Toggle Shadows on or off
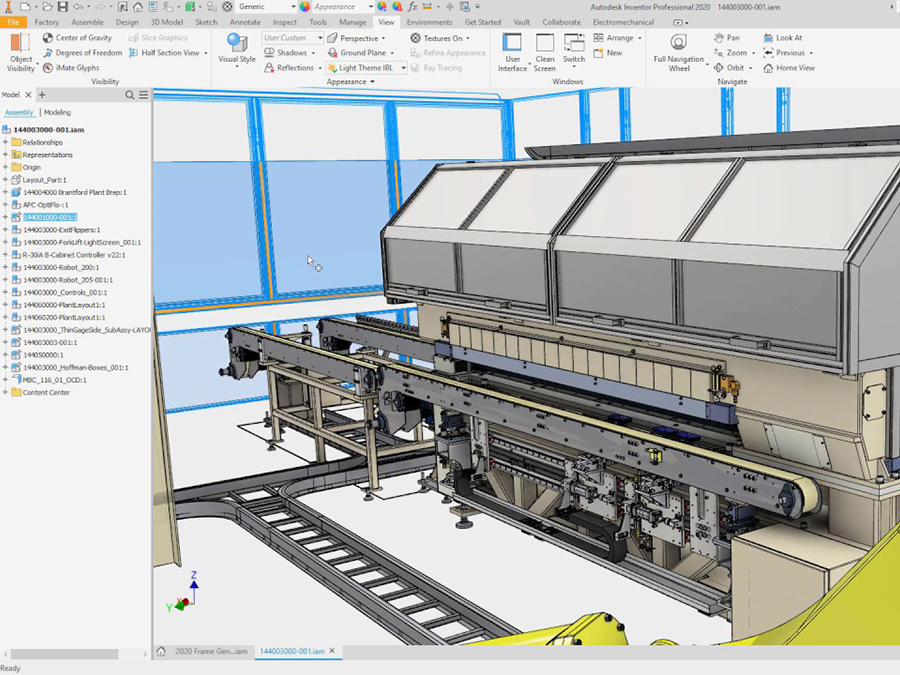 click(286, 52)
